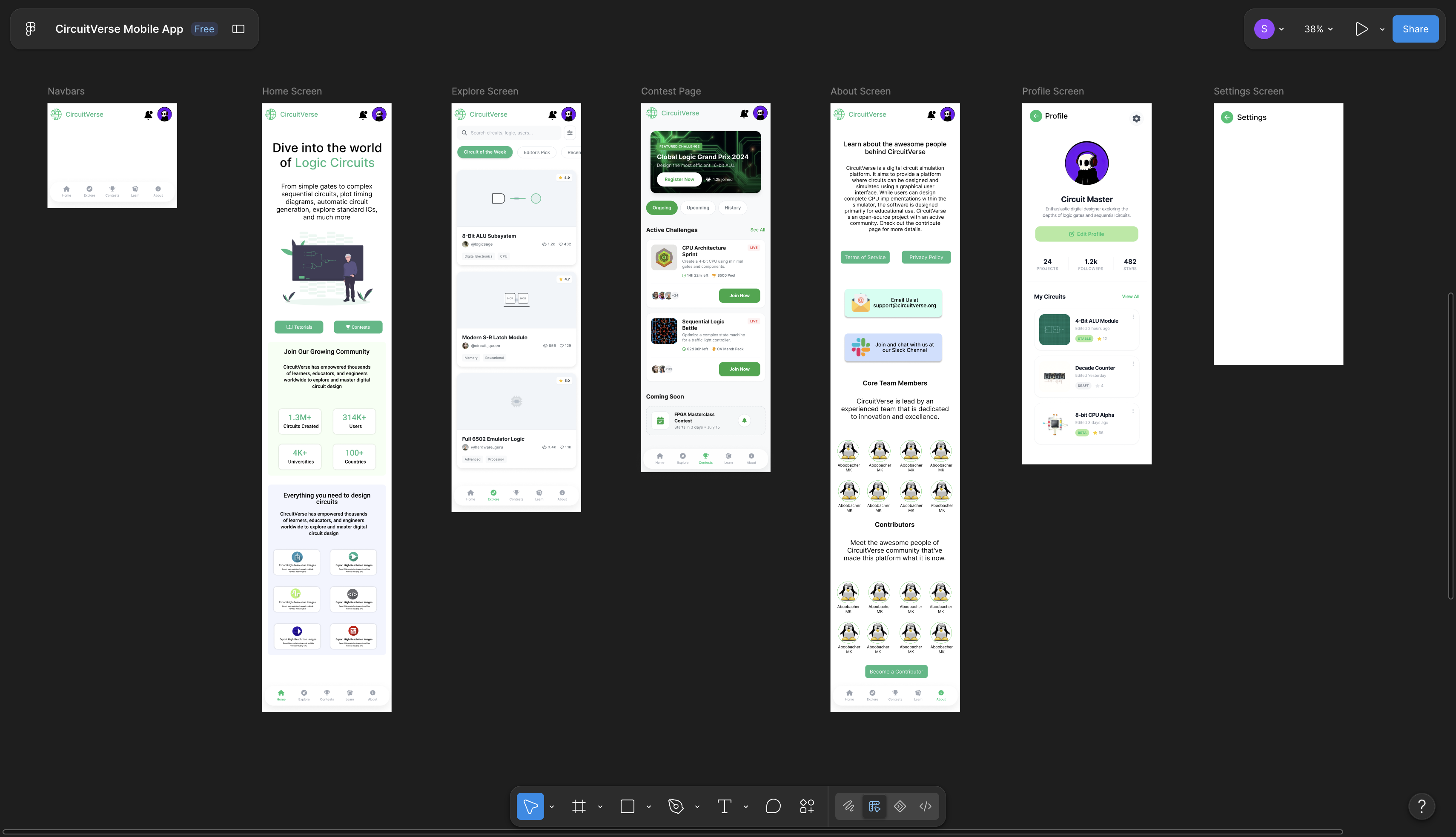This screenshot has height=837, width=1456.
Task: Click the blue Share button
Action: (1415, 29)
